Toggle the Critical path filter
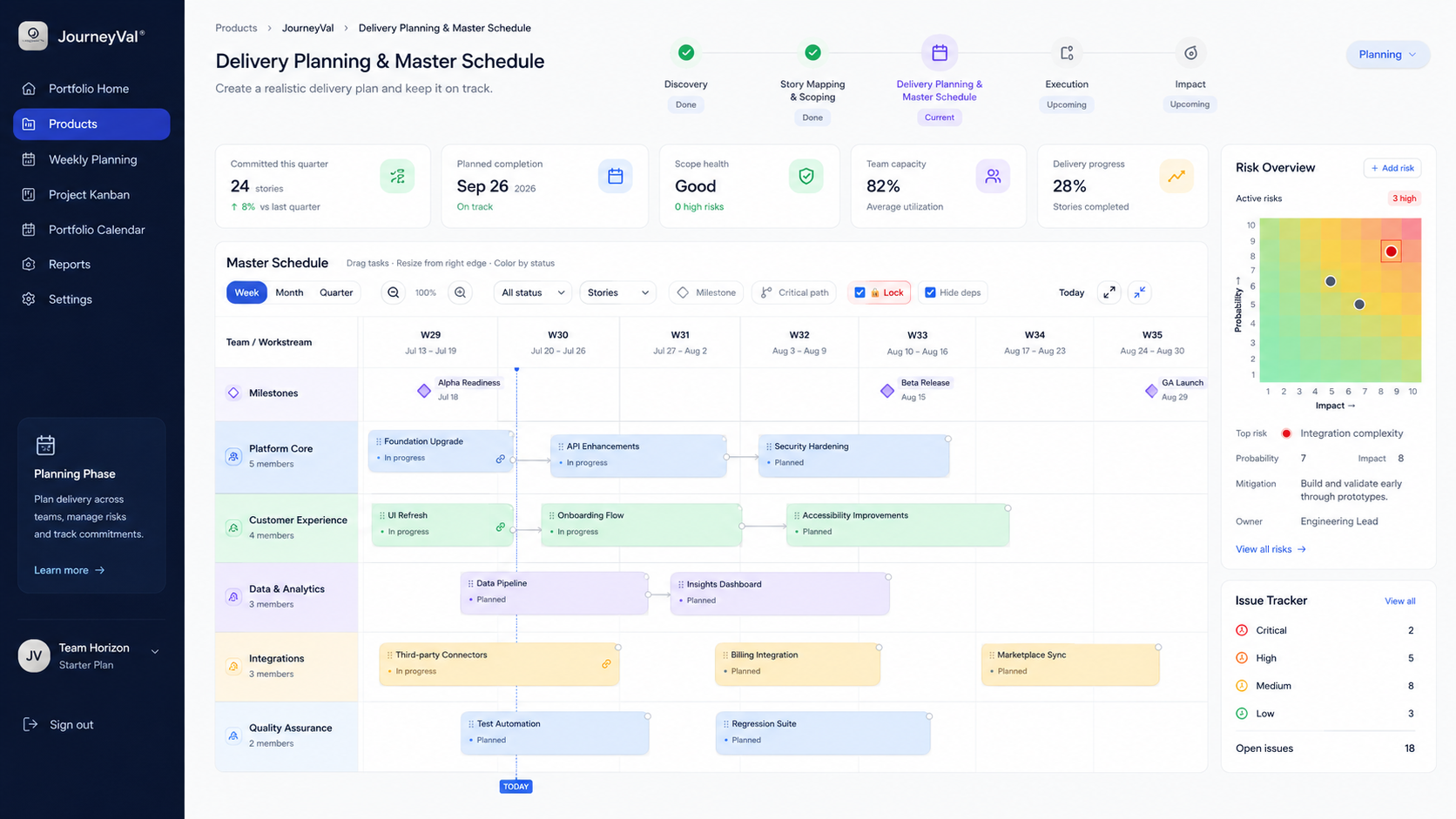The width and height of the screenshot is (1456, 819). coord(794,292)
